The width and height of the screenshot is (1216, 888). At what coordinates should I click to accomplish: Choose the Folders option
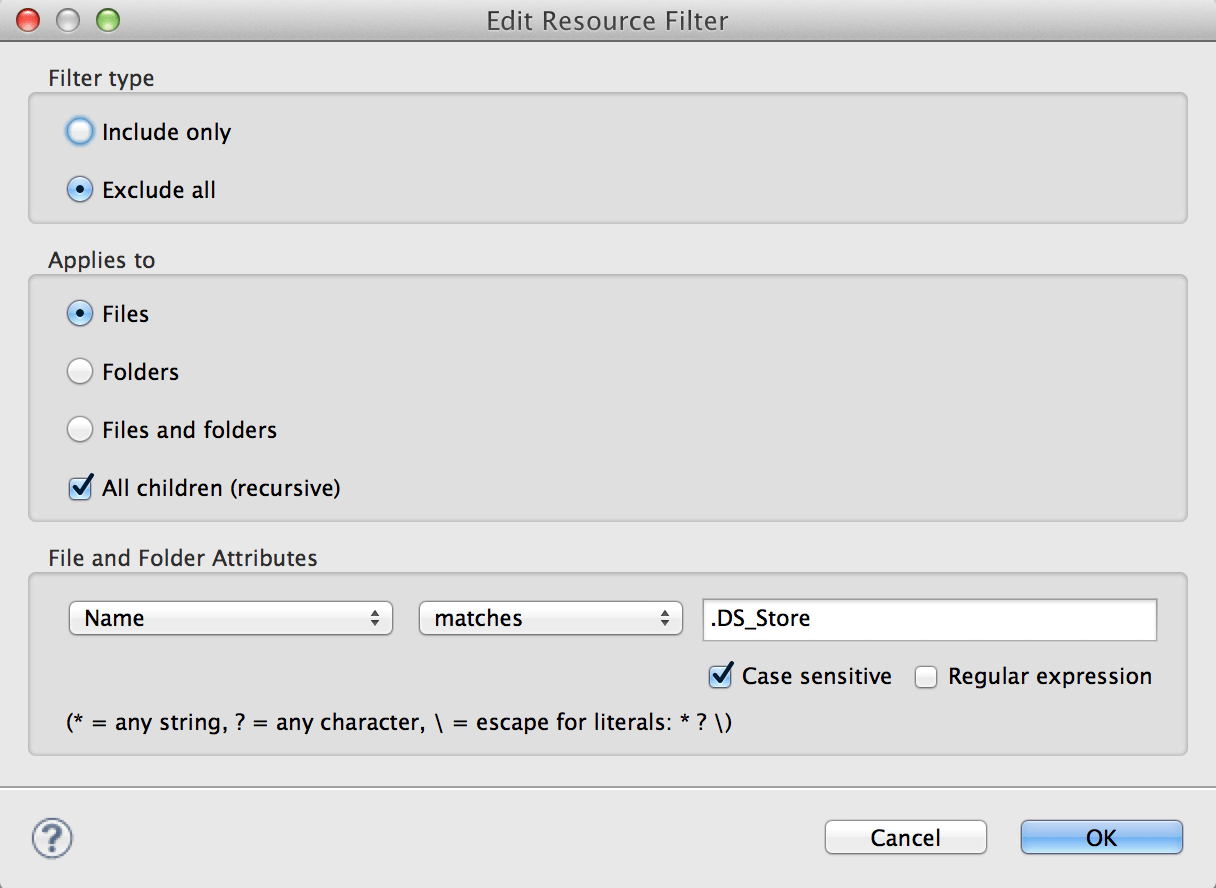pyautogui.click(x=79, y=371)
